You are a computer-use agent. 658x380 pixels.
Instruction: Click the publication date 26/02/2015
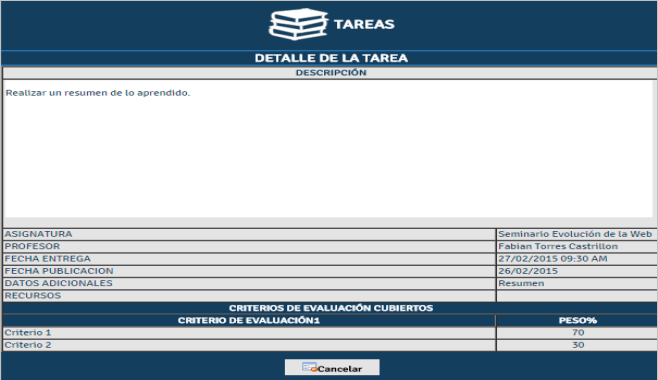coord(528,271)
